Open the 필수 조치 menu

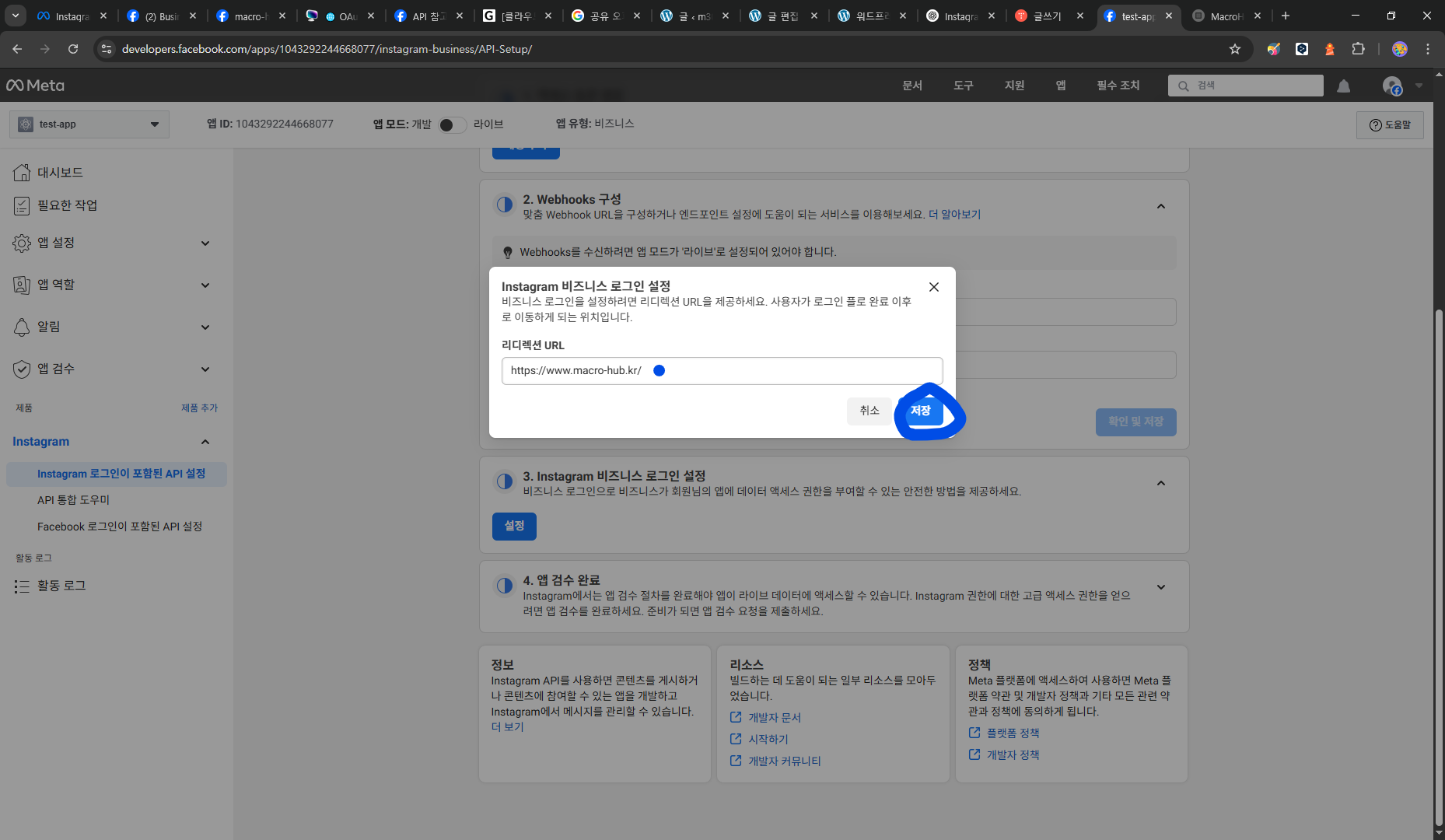[1118, 86]
